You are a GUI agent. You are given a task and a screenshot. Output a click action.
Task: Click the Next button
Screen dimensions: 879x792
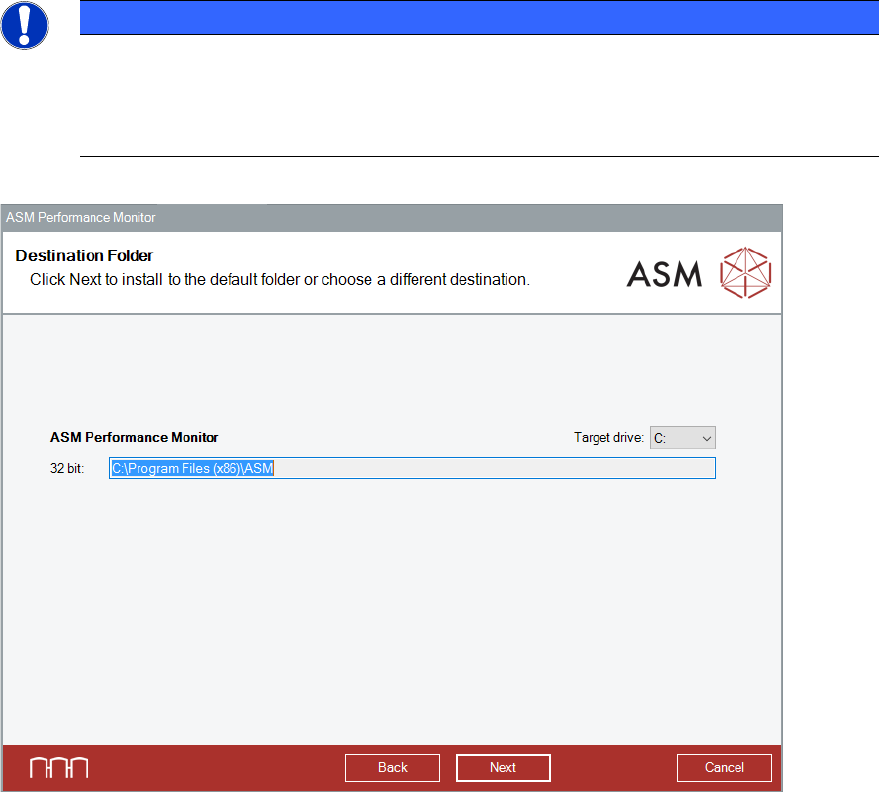point(503,767)
